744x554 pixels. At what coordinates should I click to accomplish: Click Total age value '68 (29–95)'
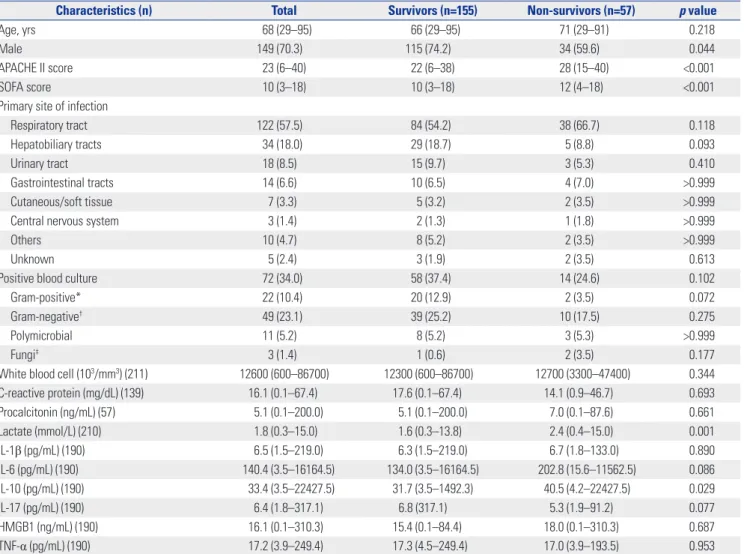click(287, 30)
